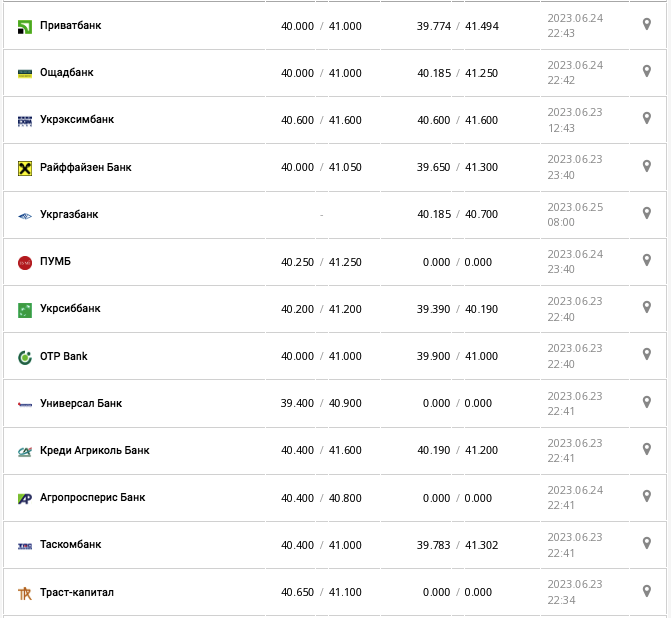
Task: Click the Таскомбанк name link
Action: click(x=71, y=545)
